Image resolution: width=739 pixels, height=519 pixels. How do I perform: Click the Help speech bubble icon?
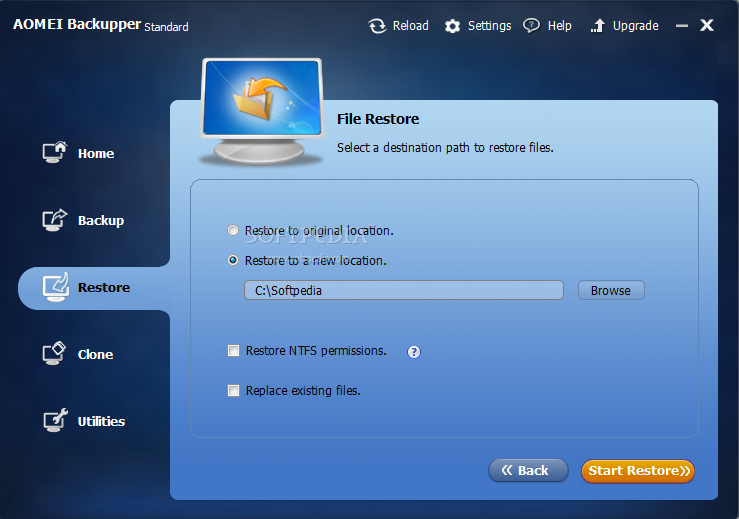[532, 25]
